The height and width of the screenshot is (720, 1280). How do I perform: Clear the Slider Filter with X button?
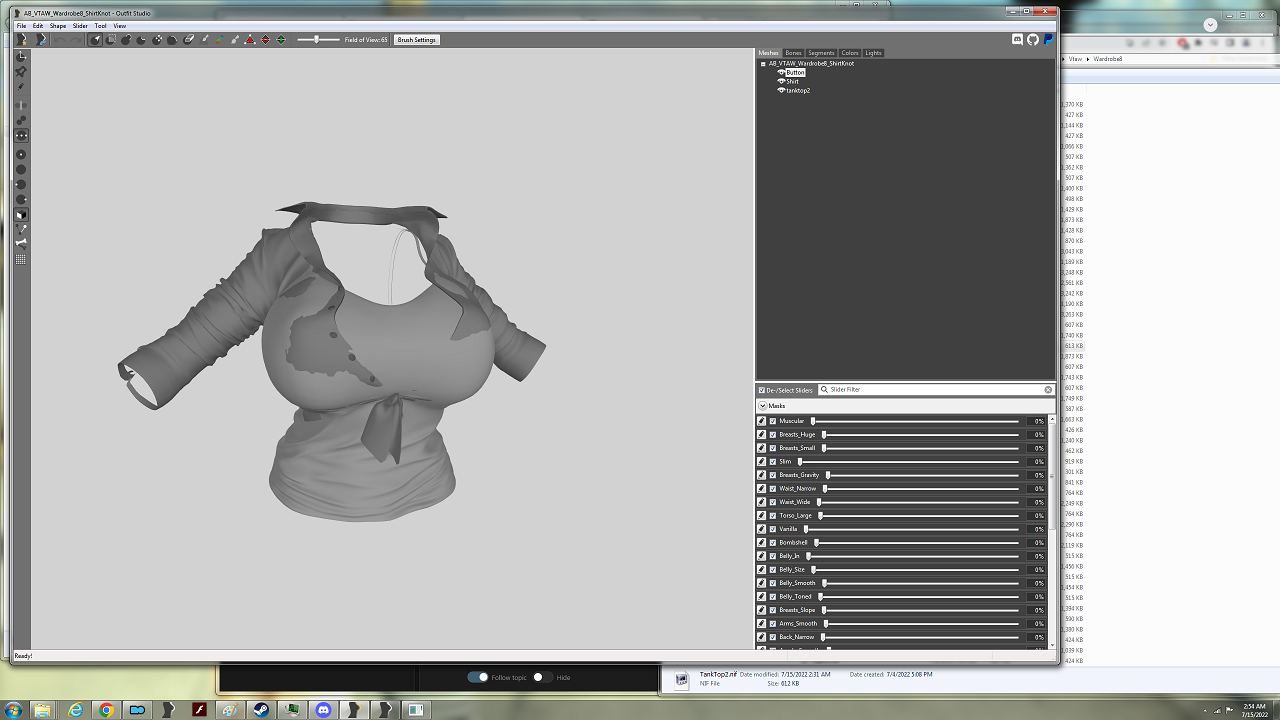click(x=1048, y=390)
